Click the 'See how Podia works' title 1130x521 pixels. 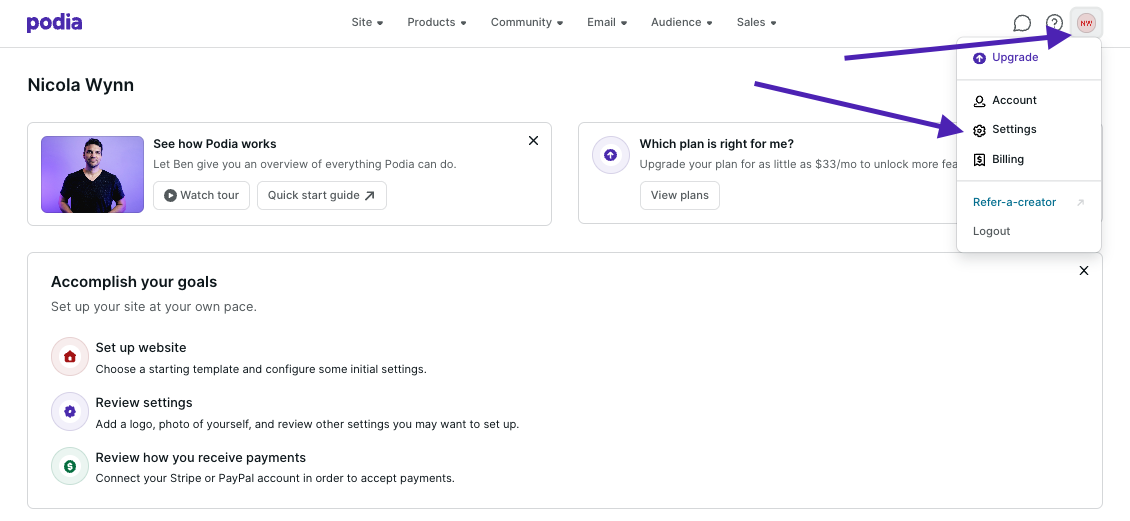215,144
